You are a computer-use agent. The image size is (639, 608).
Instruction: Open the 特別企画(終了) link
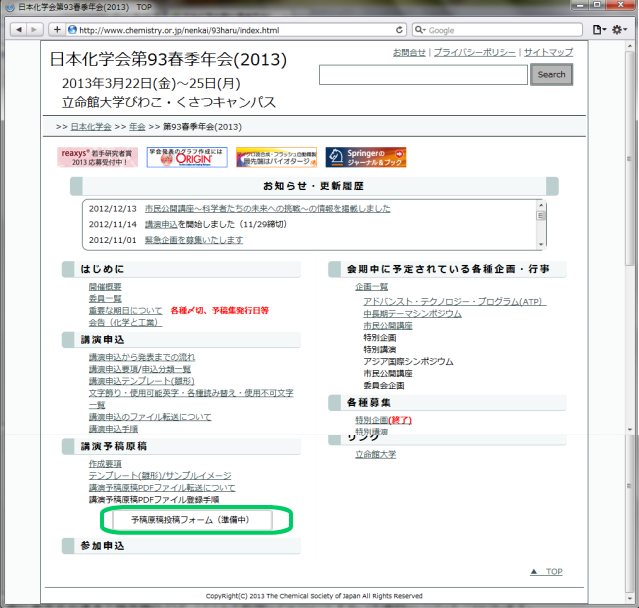coord(383,420)
